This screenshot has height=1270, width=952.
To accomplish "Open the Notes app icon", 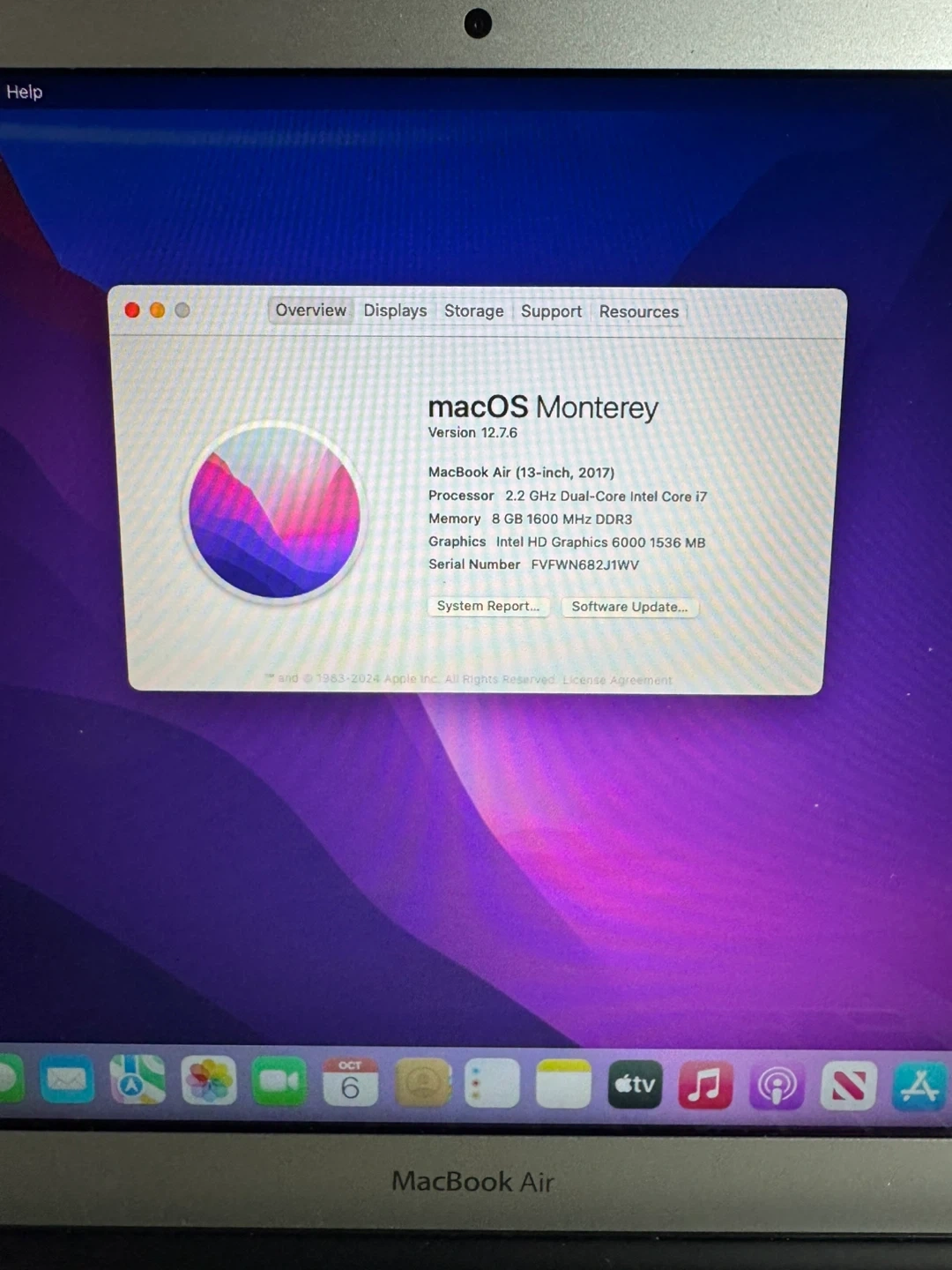I will [x=563, y=1084].
